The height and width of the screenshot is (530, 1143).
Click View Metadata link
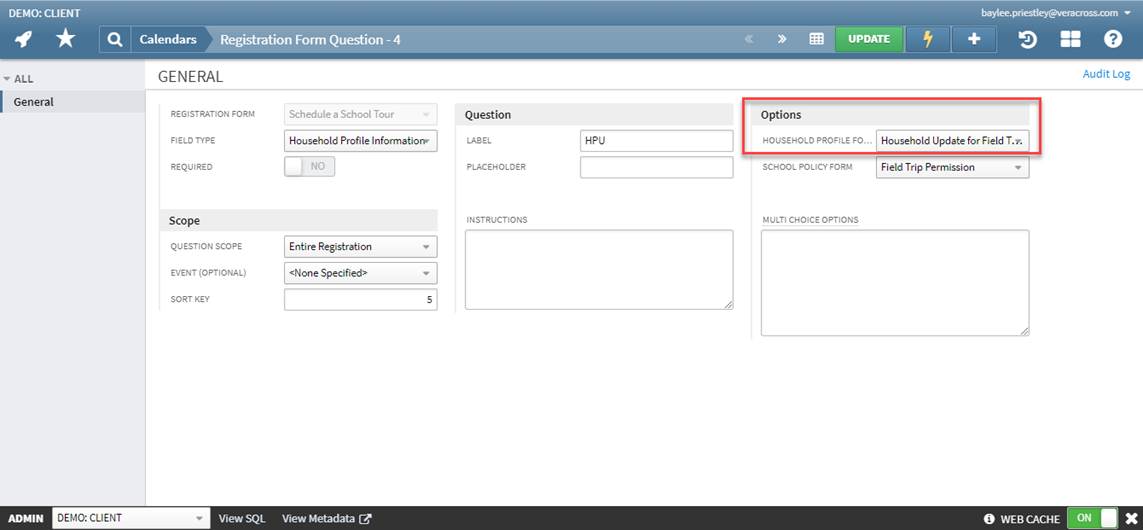point(319,519)
